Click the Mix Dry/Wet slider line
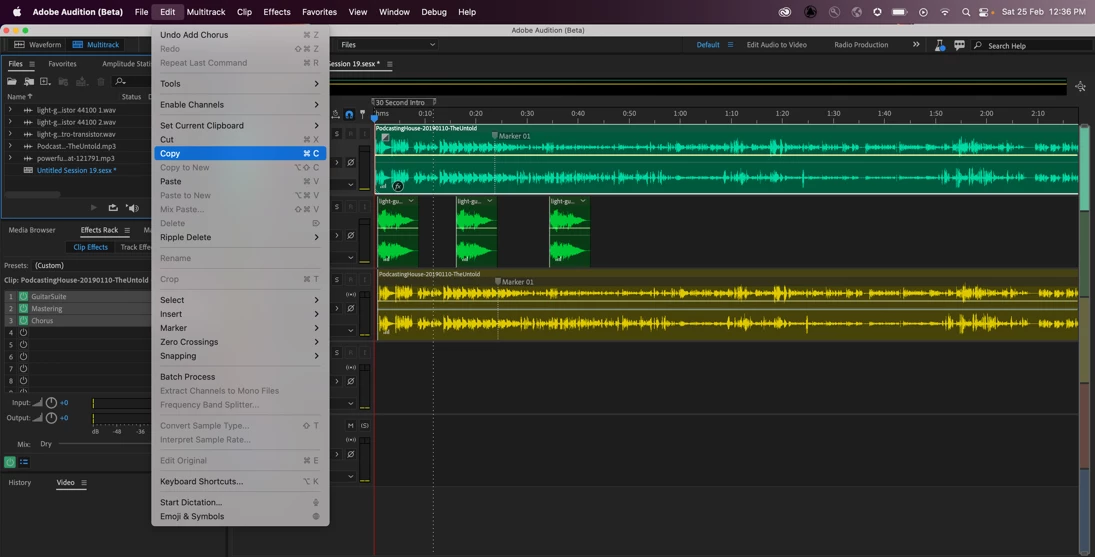Viewport: 1095px width, 557px height. 105,444
